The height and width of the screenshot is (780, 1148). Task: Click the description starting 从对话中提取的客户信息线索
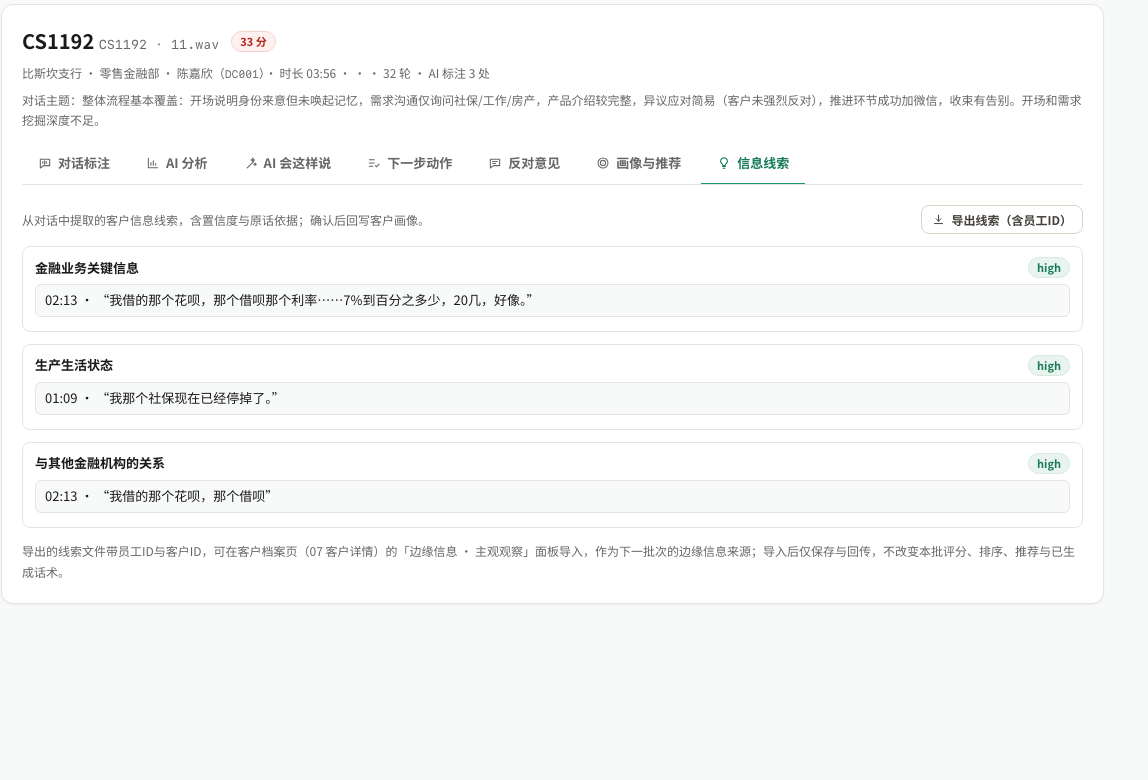tap(223, 220)
